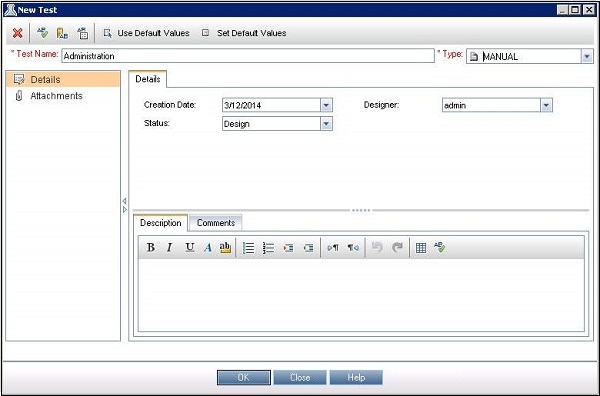
Task: Switch to the Description tab
Action: coord(161,223)
